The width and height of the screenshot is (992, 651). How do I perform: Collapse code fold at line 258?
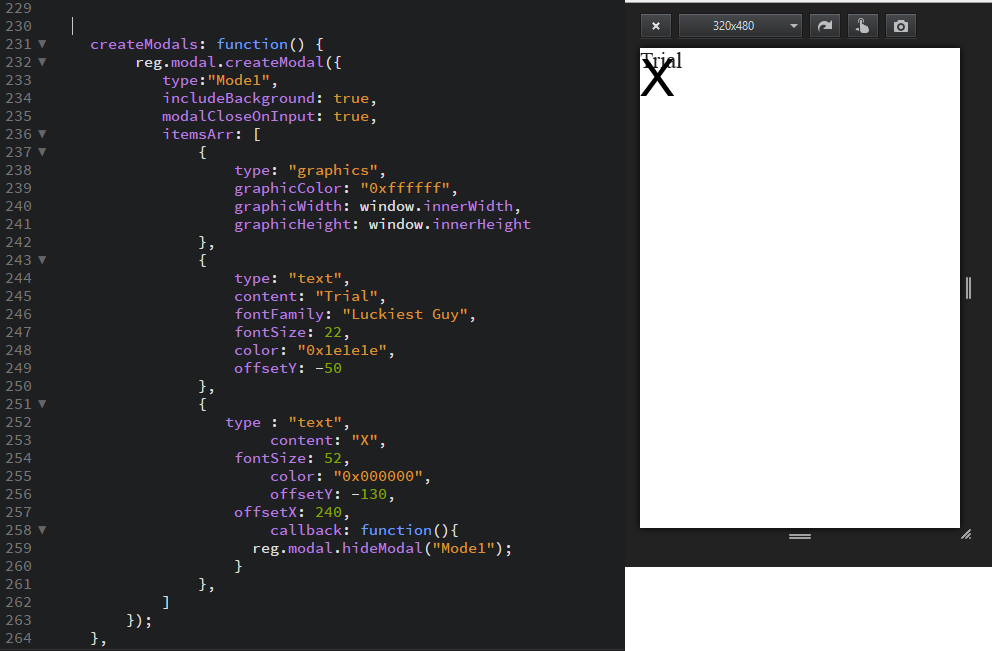(x=42, y=530)
